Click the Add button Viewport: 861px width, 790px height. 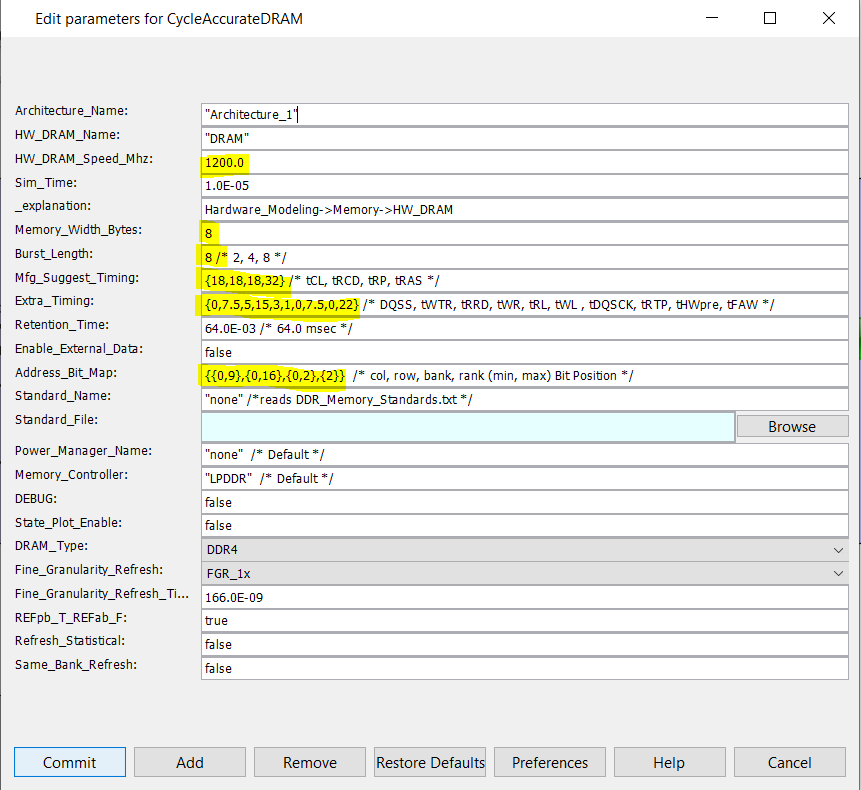(189, 762)
